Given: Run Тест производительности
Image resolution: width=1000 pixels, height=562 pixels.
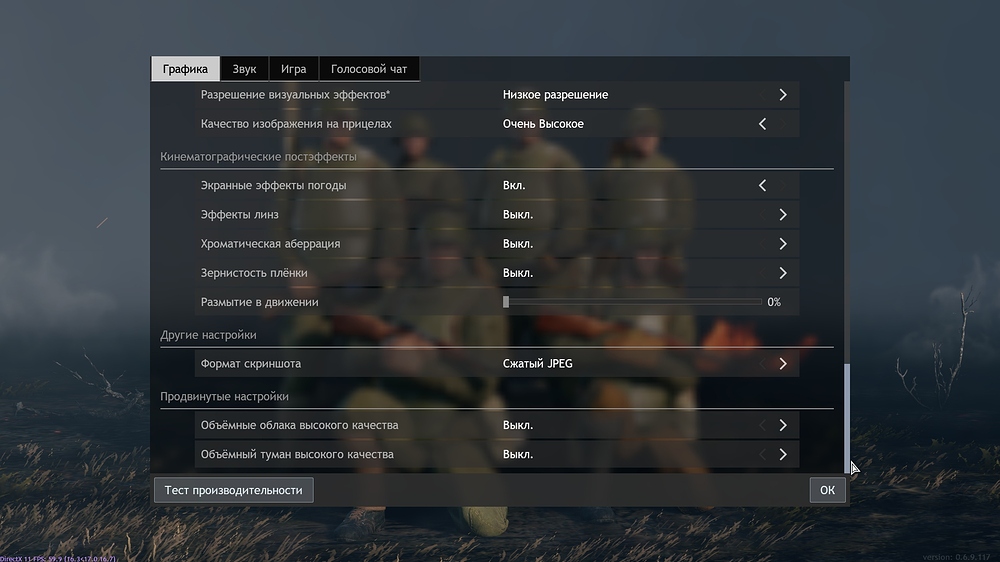Looking at the screenshot, I should pos(233,490).
